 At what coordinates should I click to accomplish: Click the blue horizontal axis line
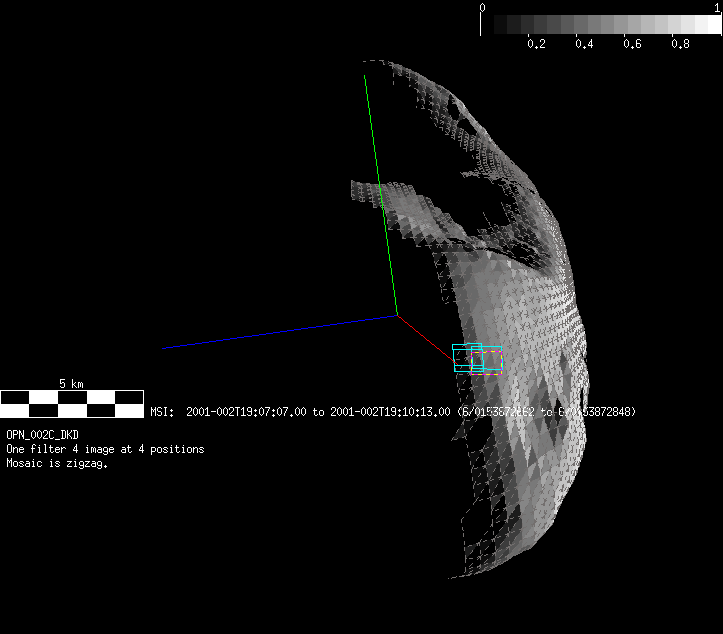pyautogui.click(x=280, y=332)
